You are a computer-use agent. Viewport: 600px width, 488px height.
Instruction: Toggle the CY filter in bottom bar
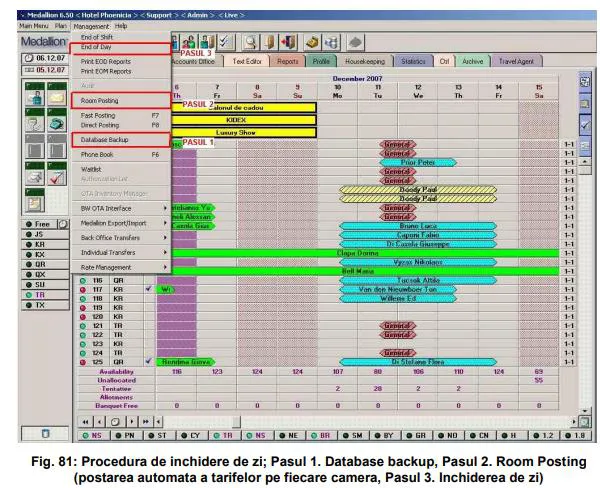click(192, 436)
